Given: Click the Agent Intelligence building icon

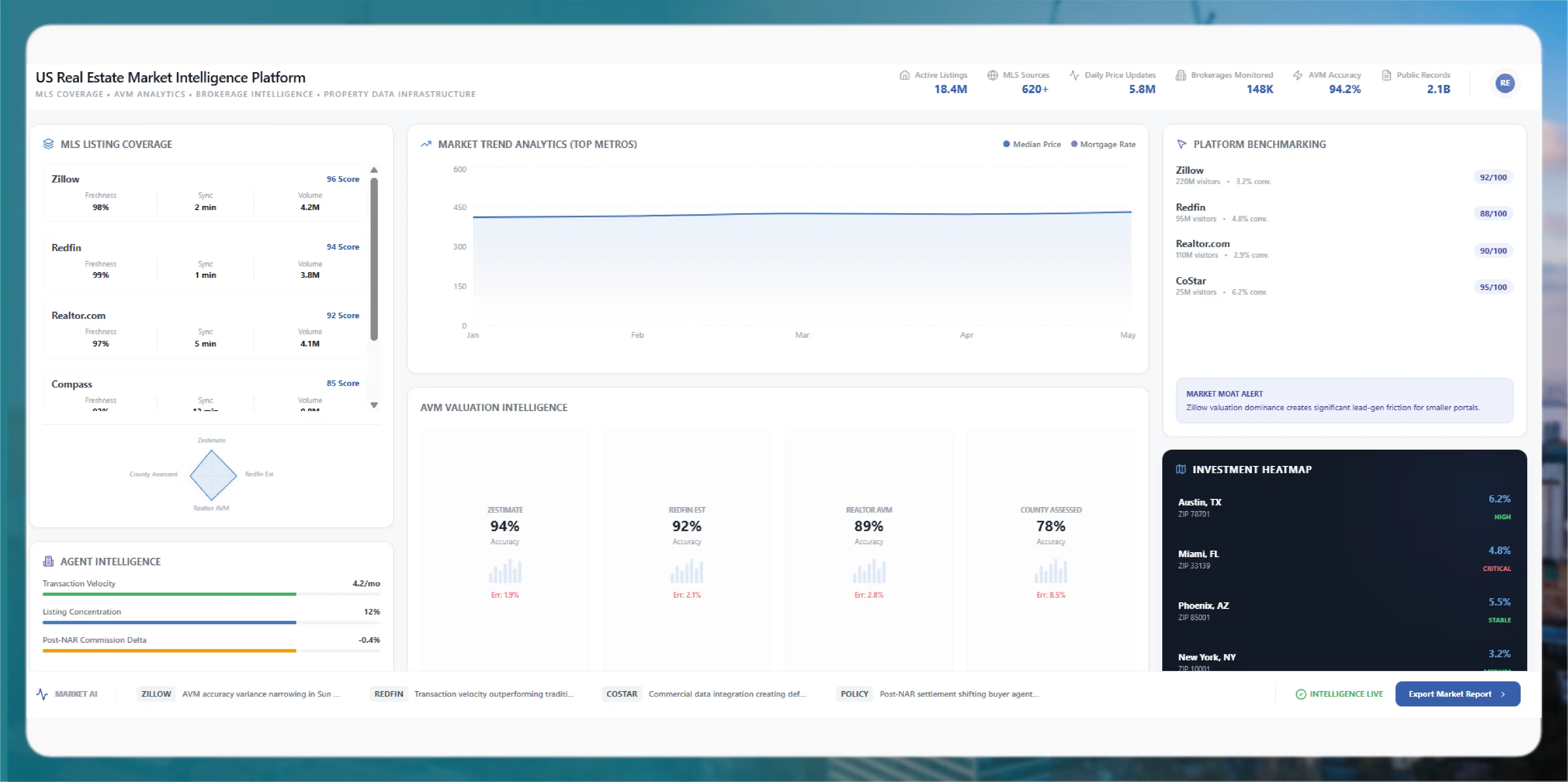Looking at the screenshot, I should click(x=49, y=562).
